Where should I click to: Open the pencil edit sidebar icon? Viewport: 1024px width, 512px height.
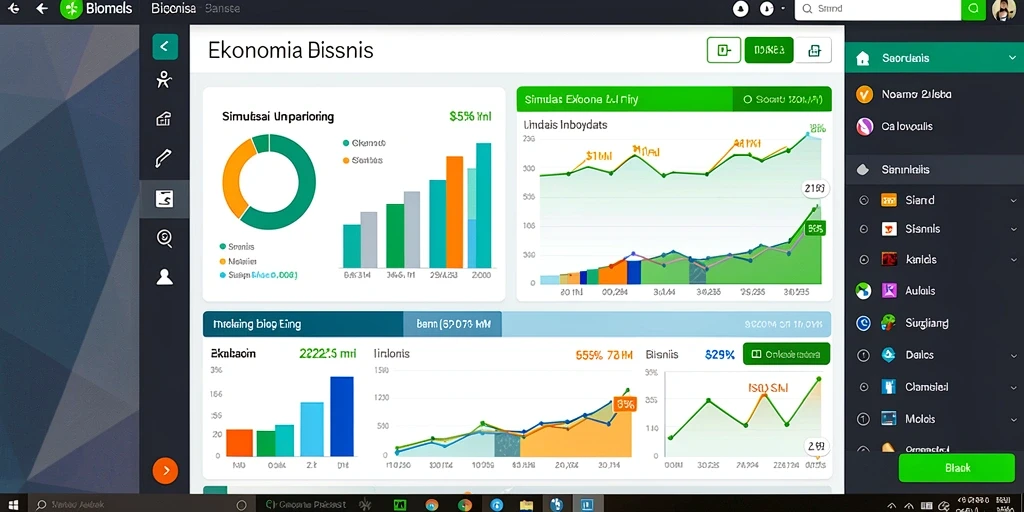tap(163, 157)
